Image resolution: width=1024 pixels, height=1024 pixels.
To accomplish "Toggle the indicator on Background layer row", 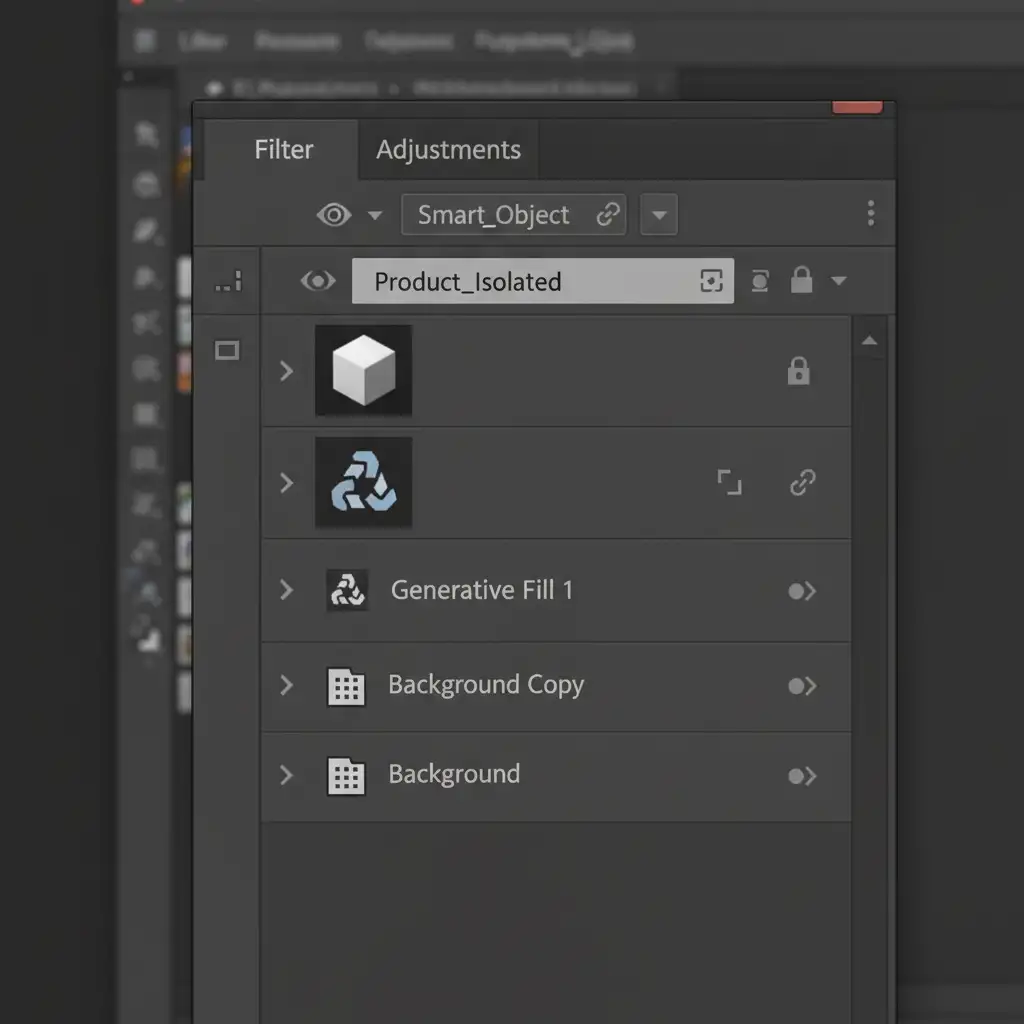I will (x=802, y=776).
